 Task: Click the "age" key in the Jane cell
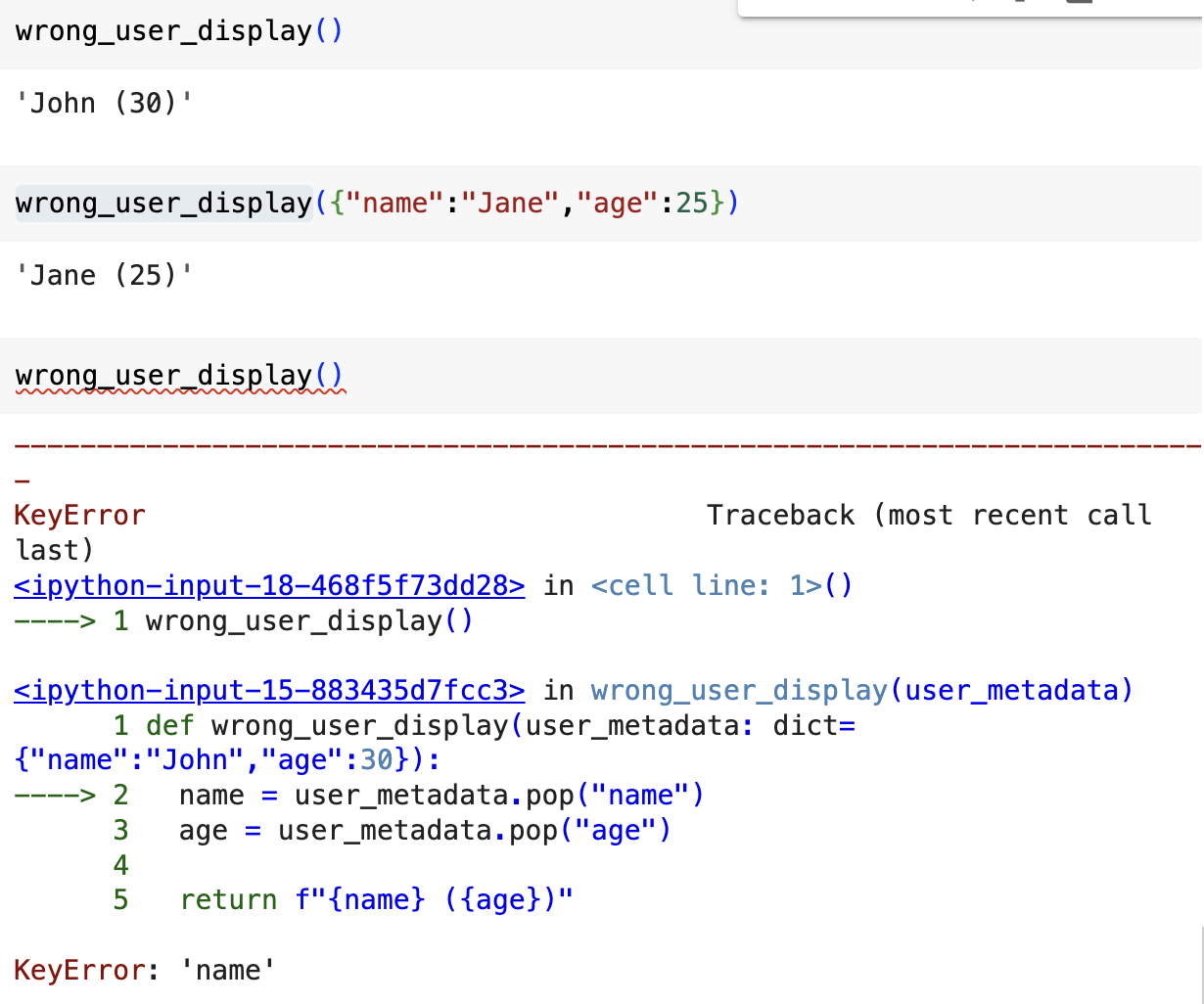[x=617, y=203]
